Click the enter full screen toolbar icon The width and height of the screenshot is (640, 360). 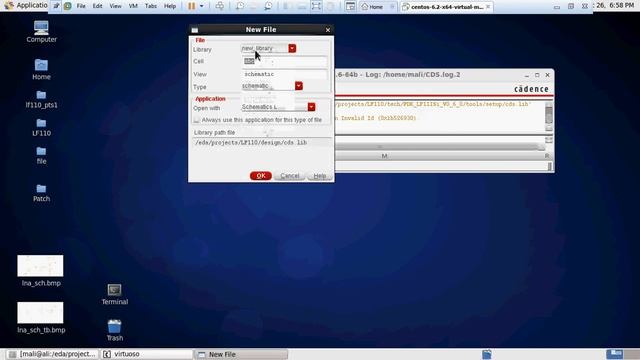click(316, 6)
